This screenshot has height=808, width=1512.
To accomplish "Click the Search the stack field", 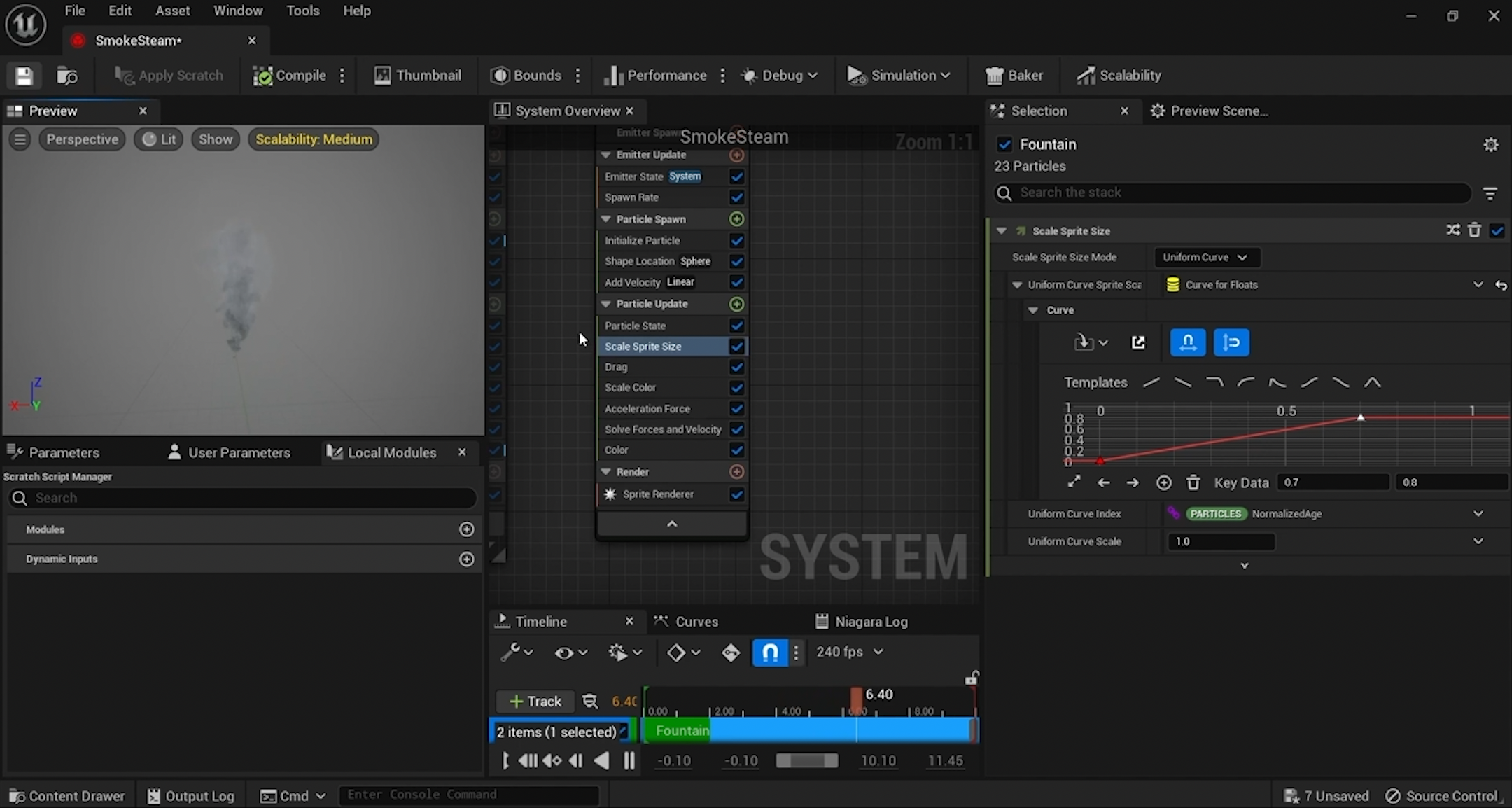I will (x=1232, y=193).
